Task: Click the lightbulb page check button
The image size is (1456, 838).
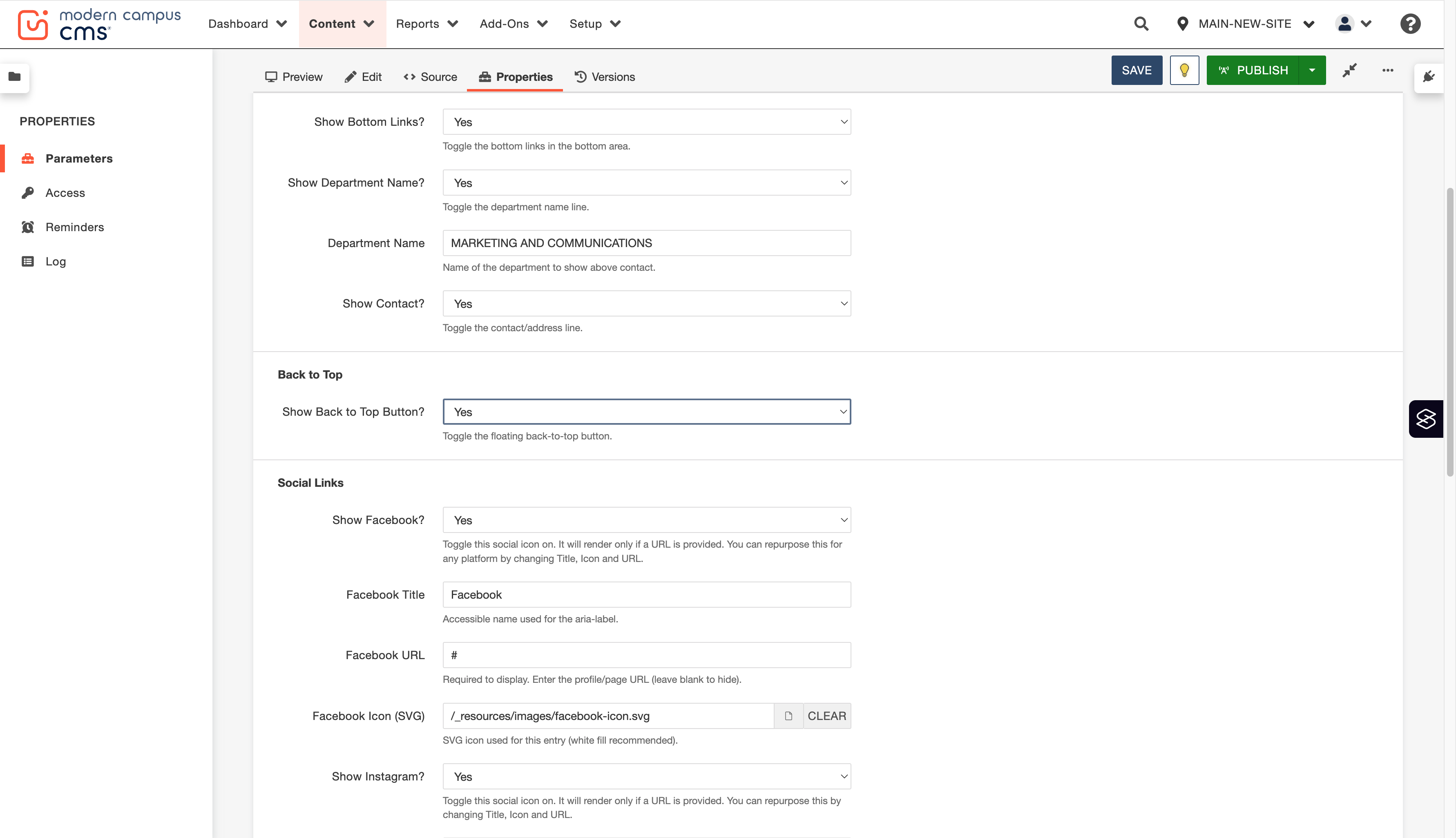Action: click(1184, 70)
